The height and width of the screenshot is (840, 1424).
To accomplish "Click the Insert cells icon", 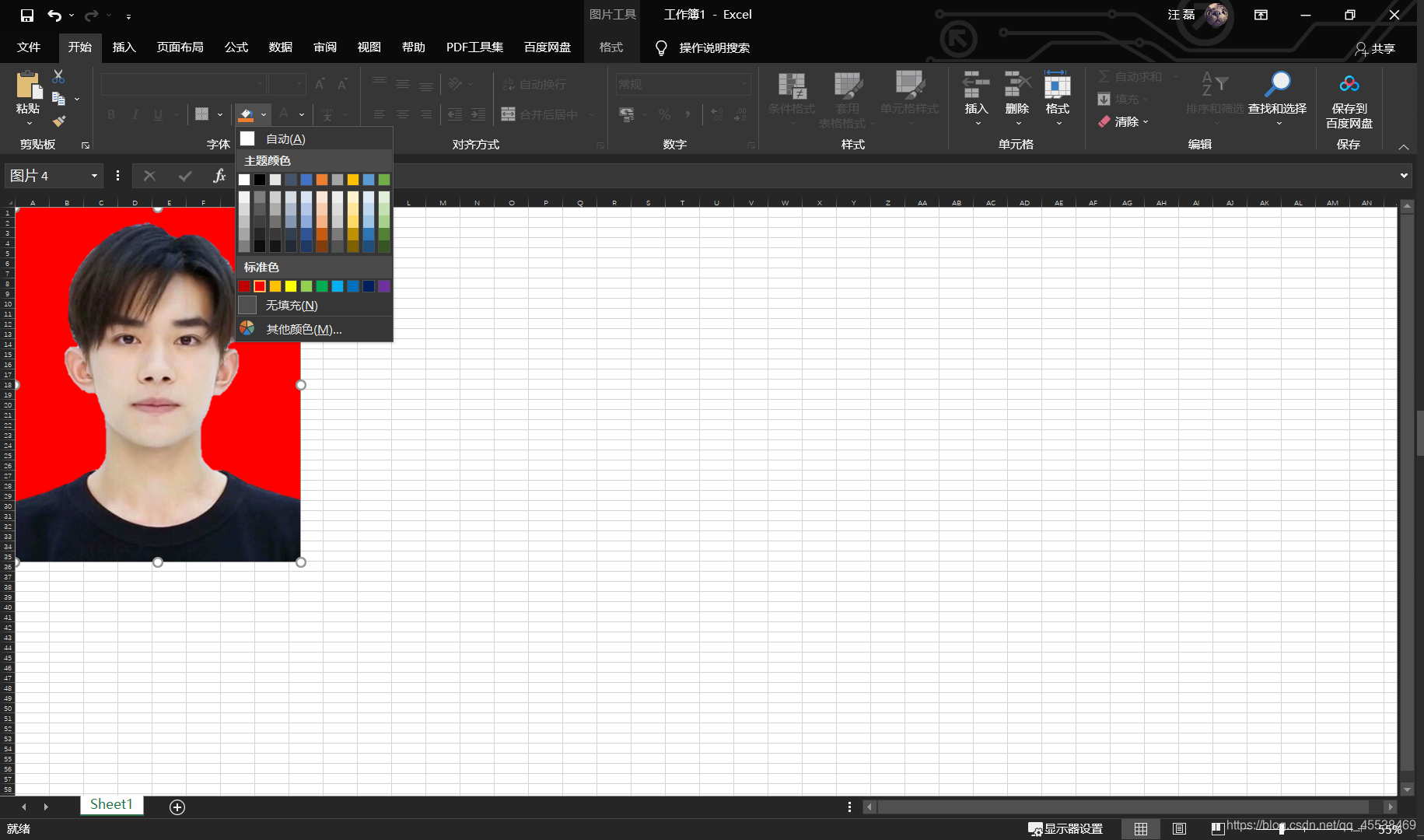I will (x=976, y=84).
